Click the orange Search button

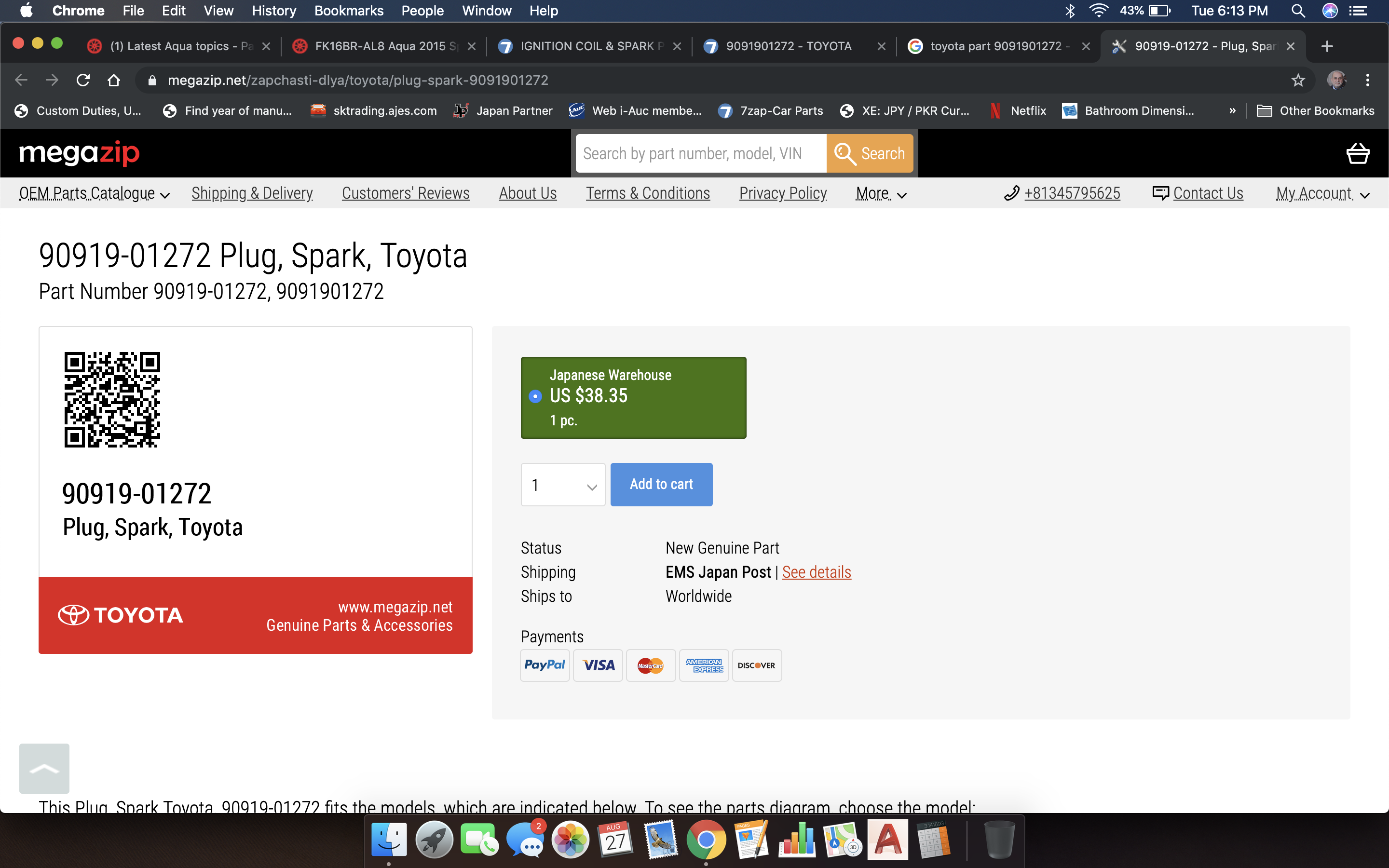pos(870,153)
